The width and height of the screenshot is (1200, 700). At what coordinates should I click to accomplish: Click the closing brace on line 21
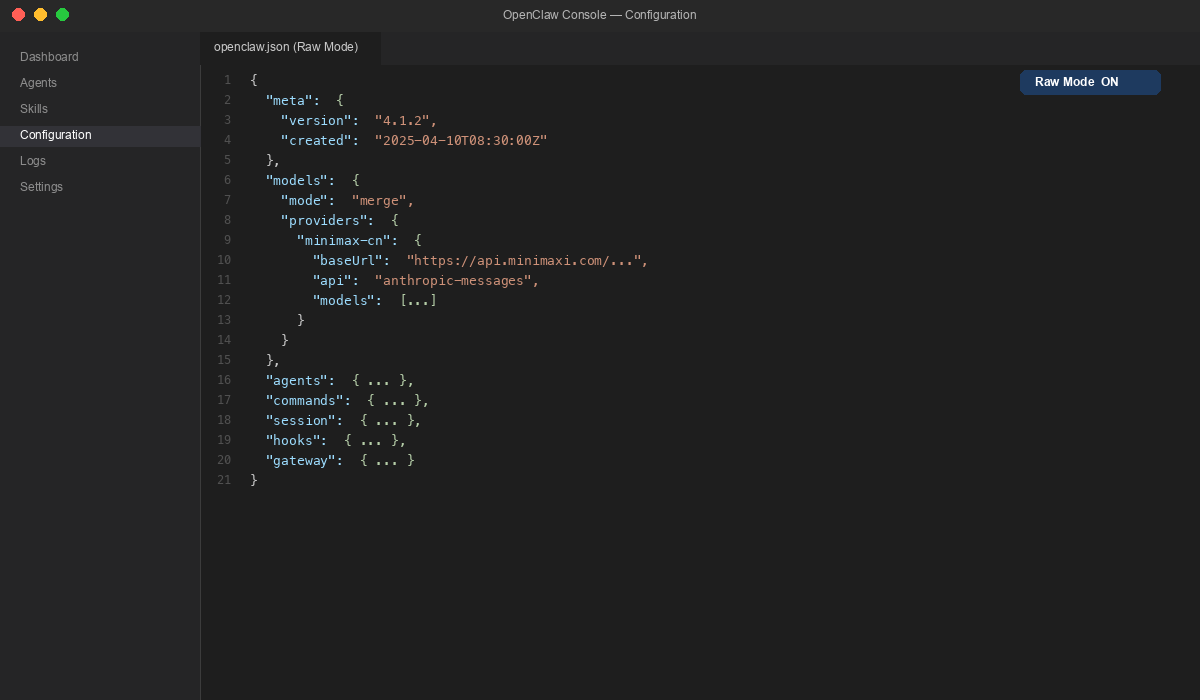pyautogui.click(x=254, y=480)
